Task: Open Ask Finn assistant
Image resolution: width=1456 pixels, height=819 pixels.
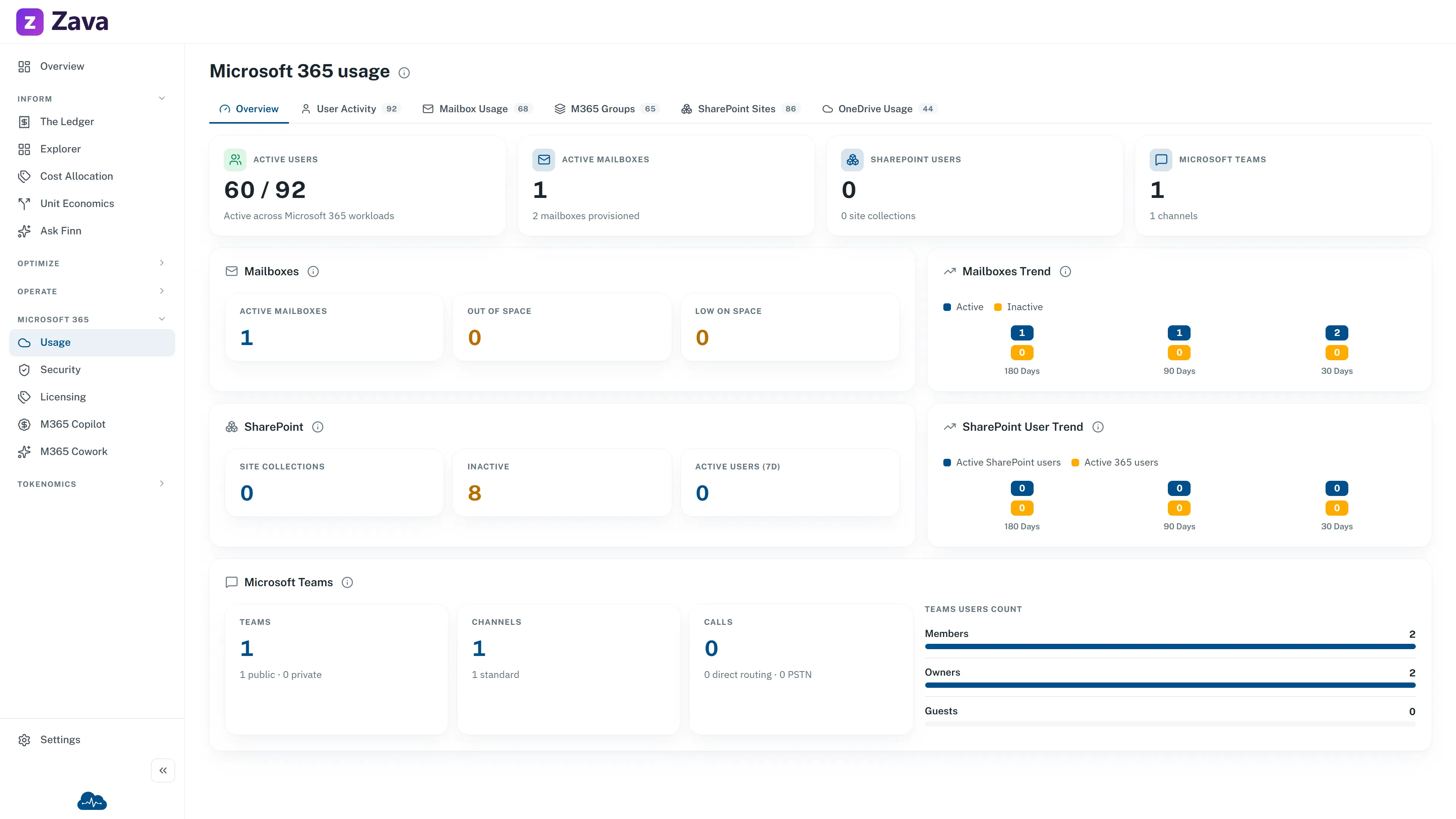Action: pos(92,231)
